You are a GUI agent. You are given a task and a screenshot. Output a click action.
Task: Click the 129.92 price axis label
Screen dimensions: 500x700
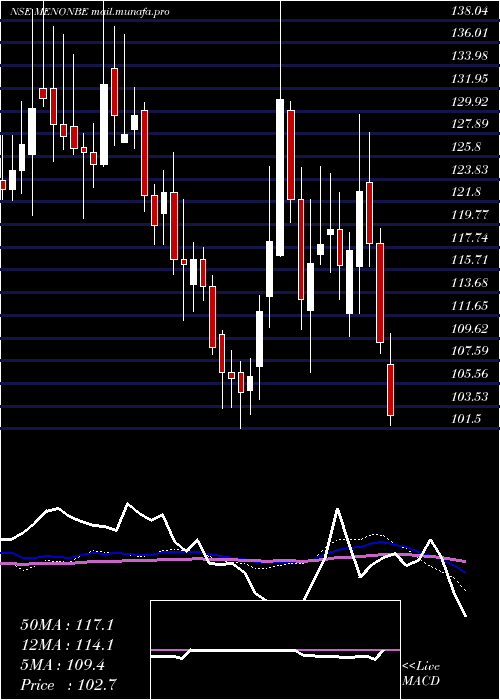(x=469, y=102)
